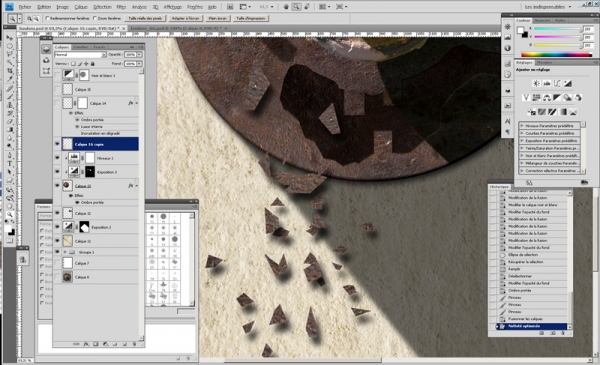Add Invert adjustment icon in Réglages
Image resolution: width=600 pixels, height=365 pixels.
[531, 112]
